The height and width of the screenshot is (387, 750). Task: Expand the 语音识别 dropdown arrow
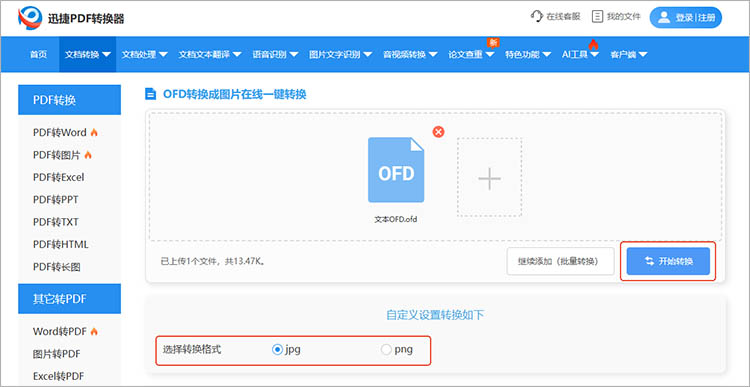coord(294,55)
